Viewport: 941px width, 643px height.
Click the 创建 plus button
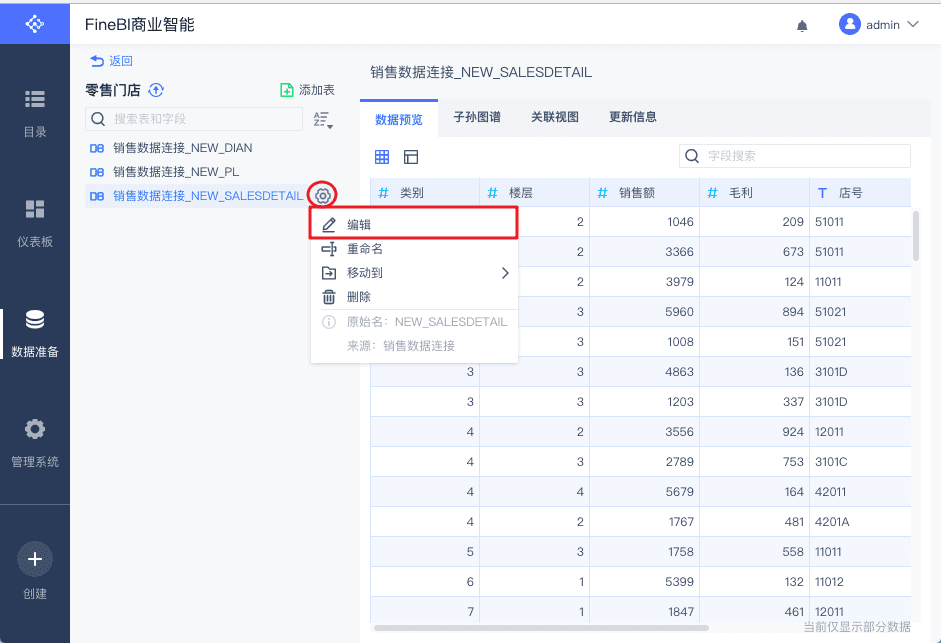pos(35,560)
